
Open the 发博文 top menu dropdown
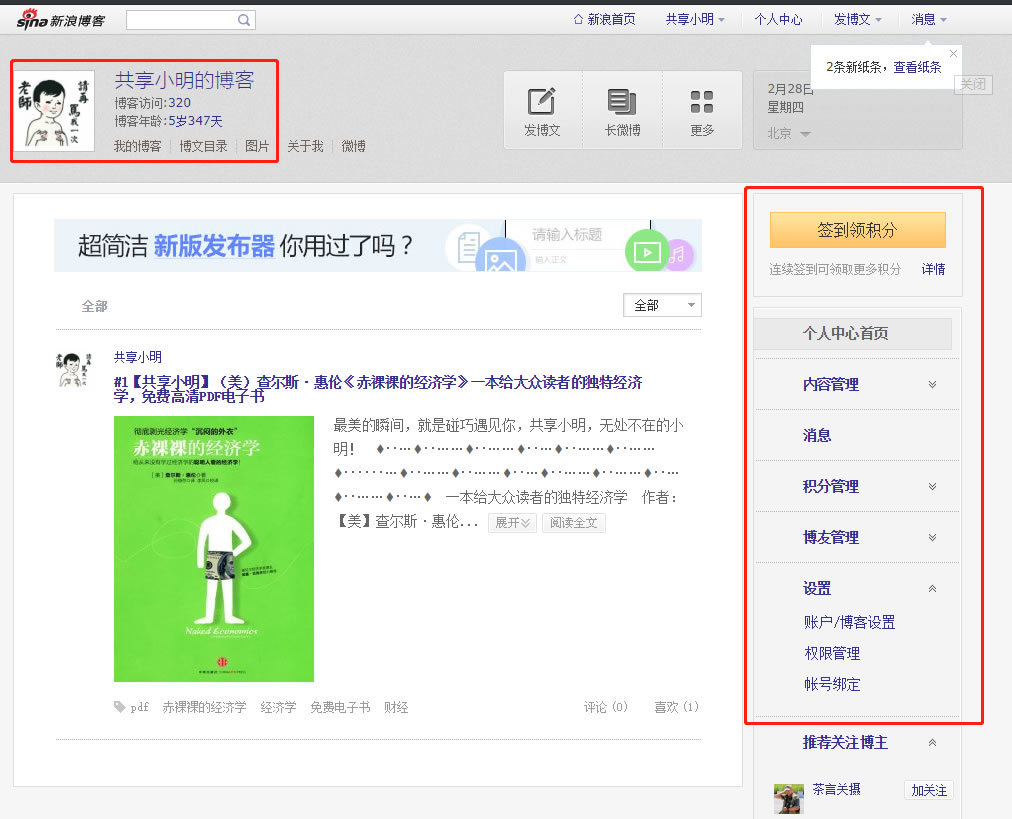click(x=857, y=19)
